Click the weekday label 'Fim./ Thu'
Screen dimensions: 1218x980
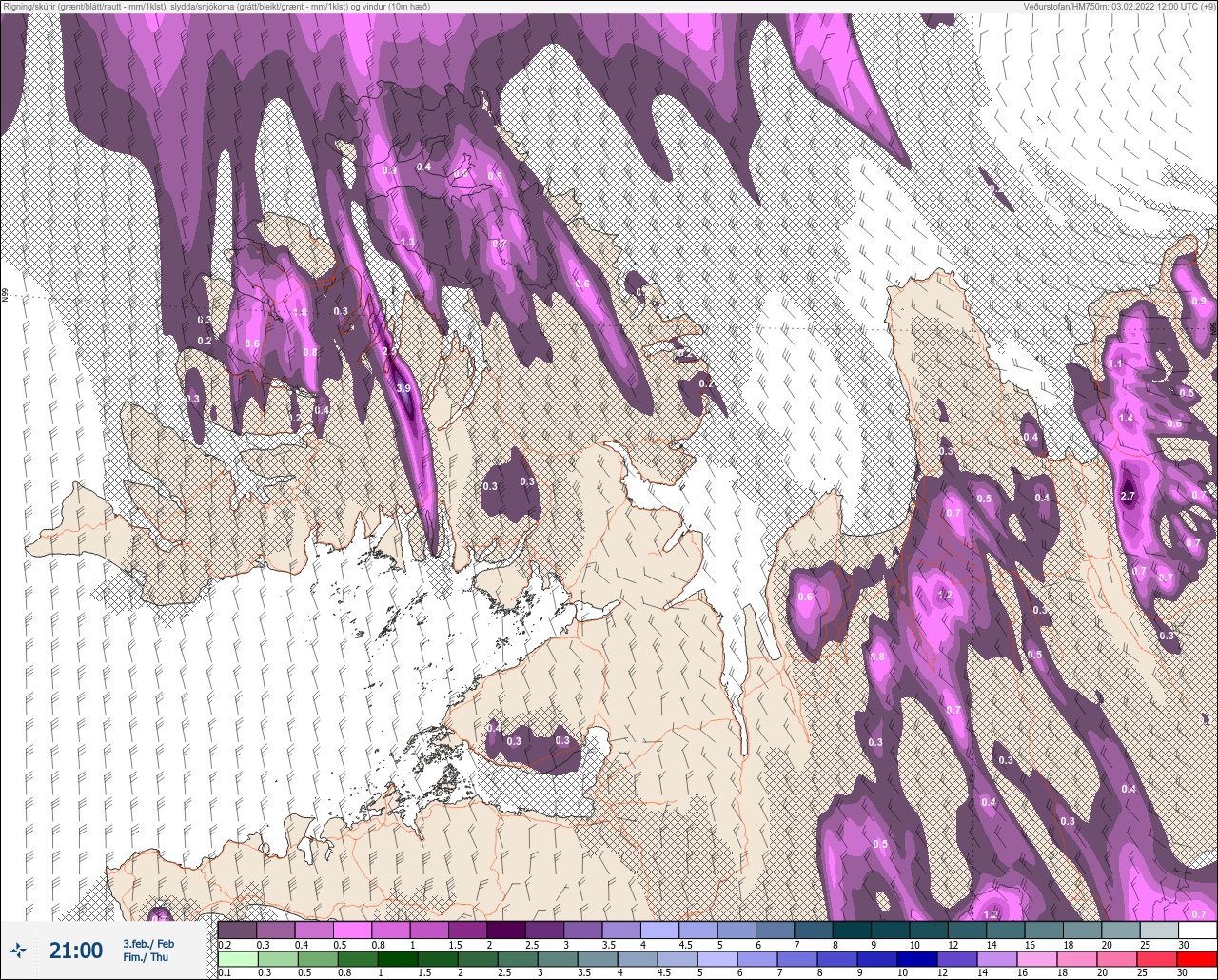pos(144,957)
